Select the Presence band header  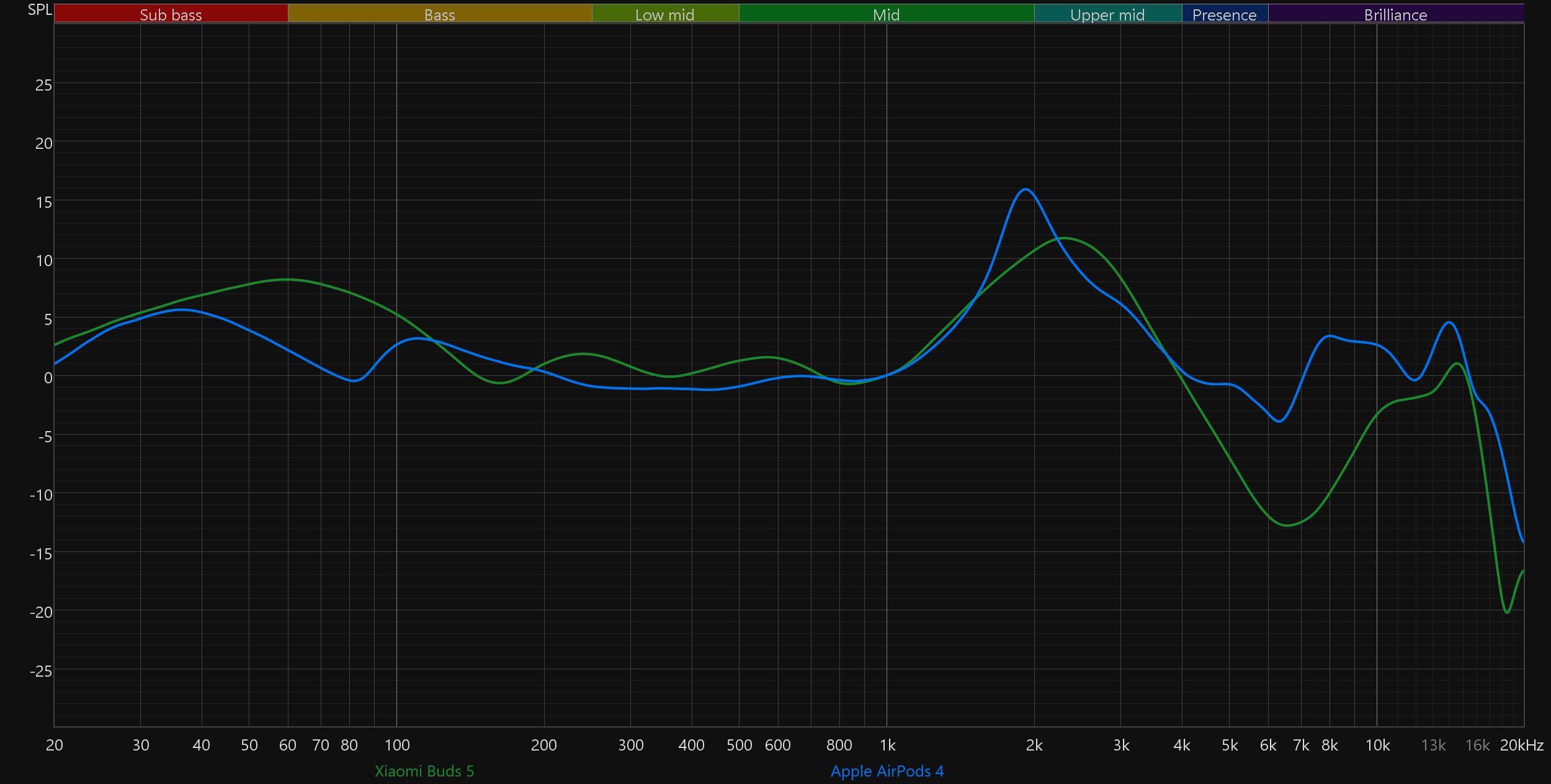[x=1224, y=14]
